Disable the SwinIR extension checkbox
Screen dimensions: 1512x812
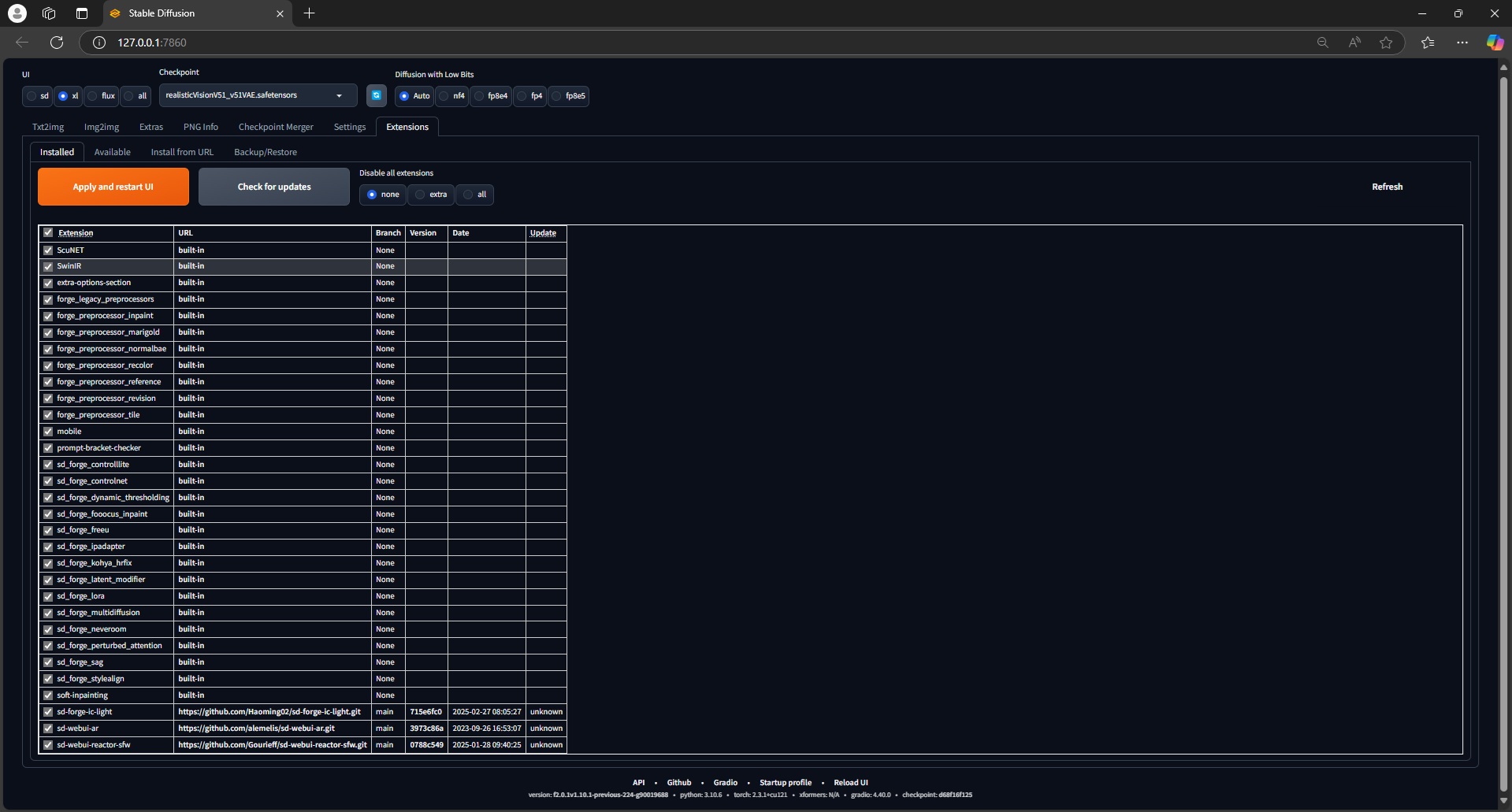point(48,266)
